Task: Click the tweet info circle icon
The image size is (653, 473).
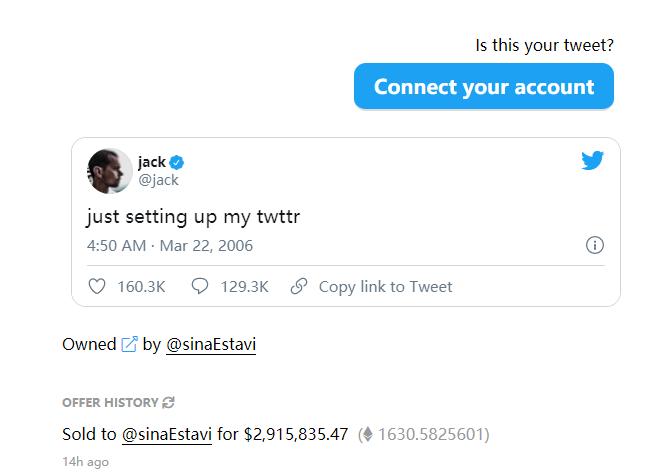Action: [594, 245]
